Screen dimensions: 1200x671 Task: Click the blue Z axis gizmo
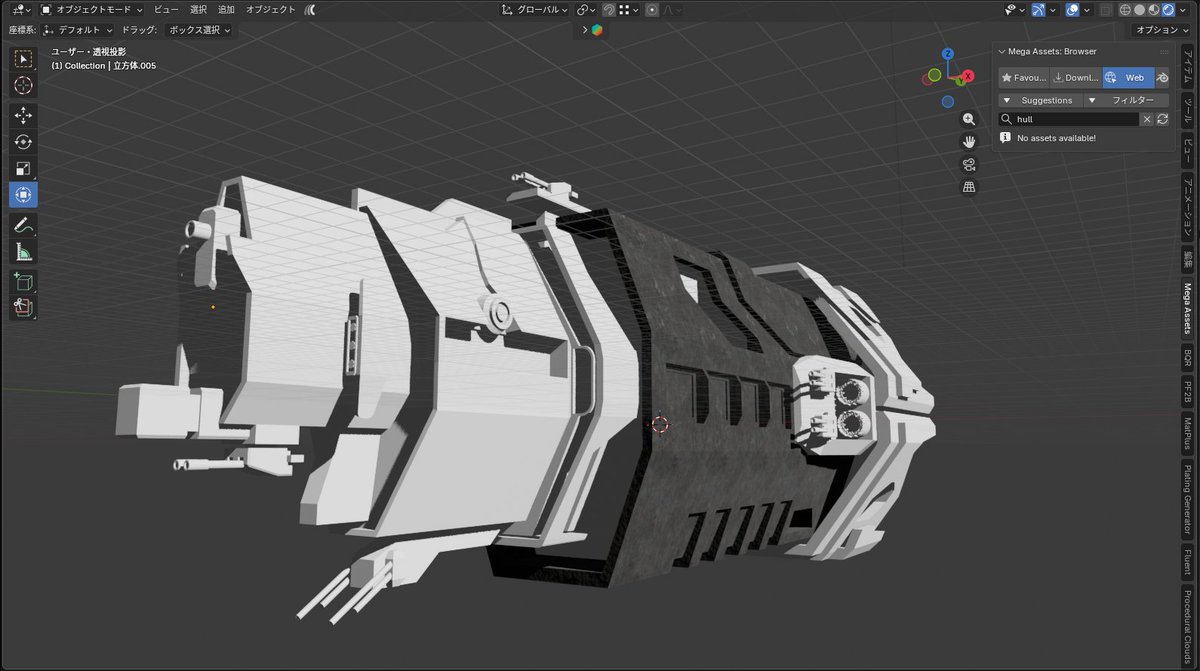point(947,55)
